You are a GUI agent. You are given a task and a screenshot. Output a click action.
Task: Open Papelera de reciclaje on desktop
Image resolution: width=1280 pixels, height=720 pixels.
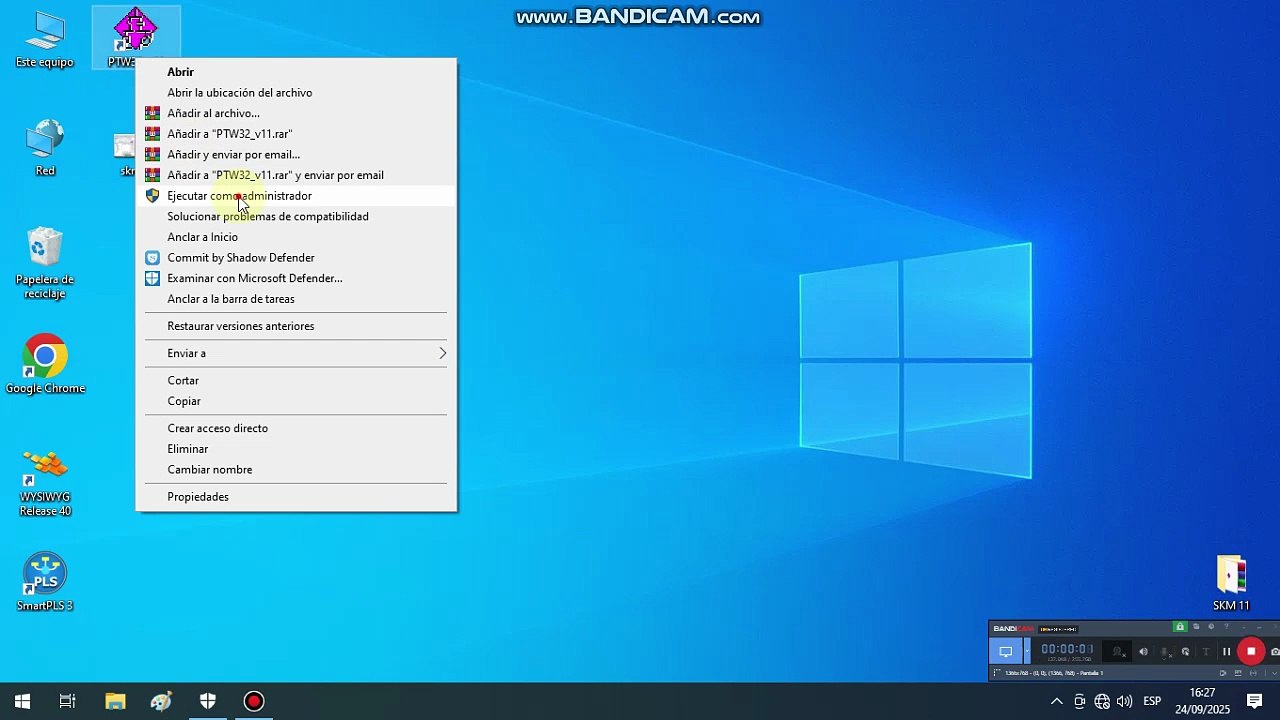pyautogui.click(x=45, y=263)
